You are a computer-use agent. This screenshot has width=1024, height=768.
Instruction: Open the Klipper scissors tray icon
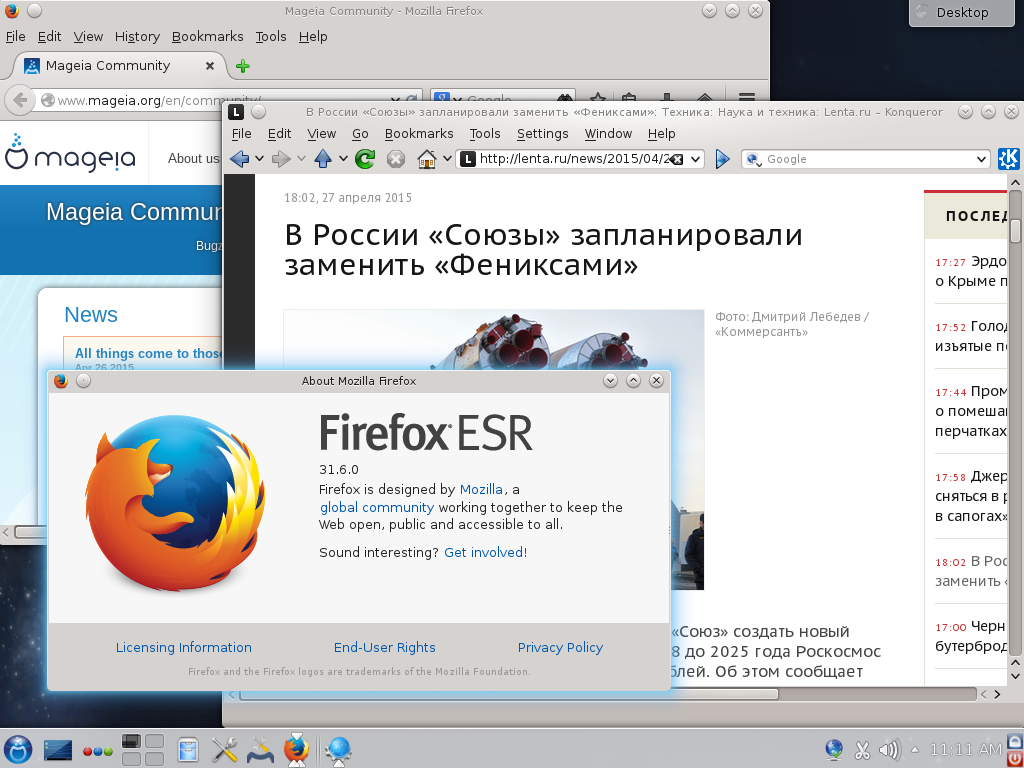pyautogui.click(x=863, y=750)
